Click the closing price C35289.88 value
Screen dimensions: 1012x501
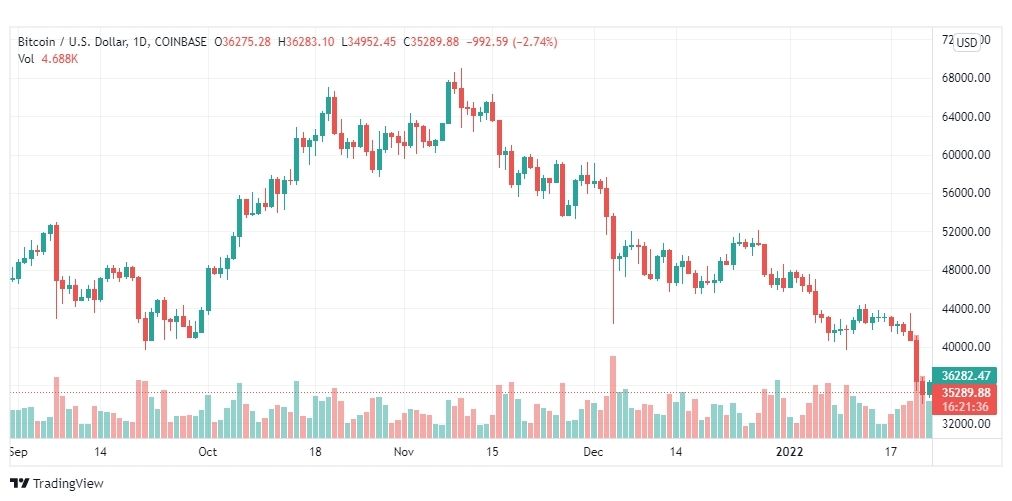coord(431,42)
